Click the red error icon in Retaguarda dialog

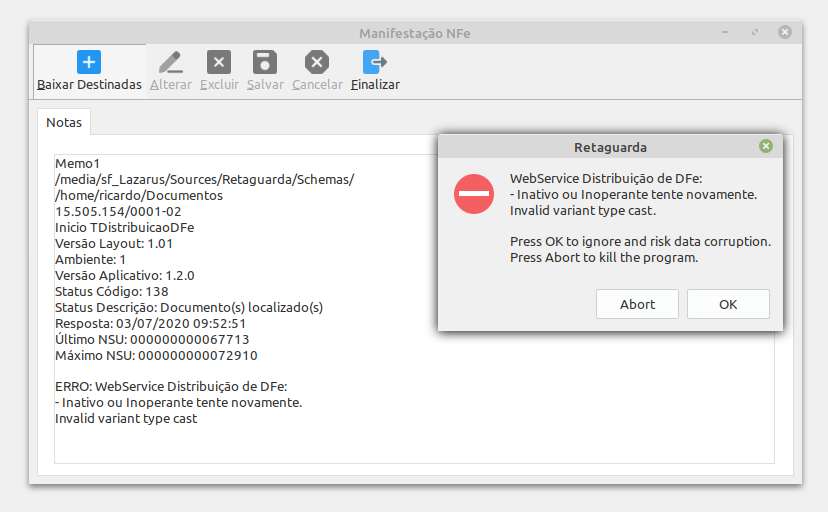(474, 194)
